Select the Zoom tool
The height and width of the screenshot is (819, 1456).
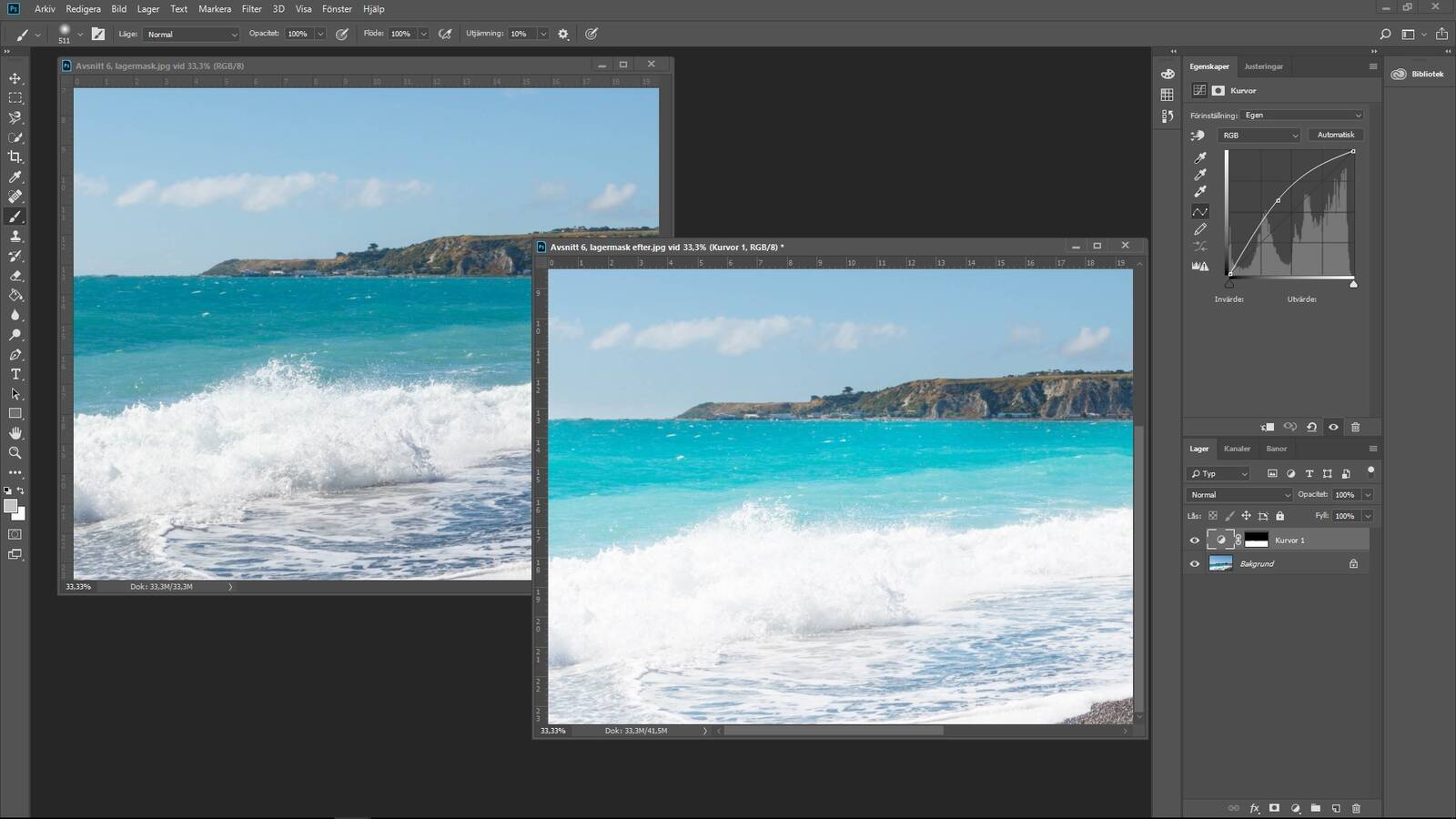(x=15, y=453)
